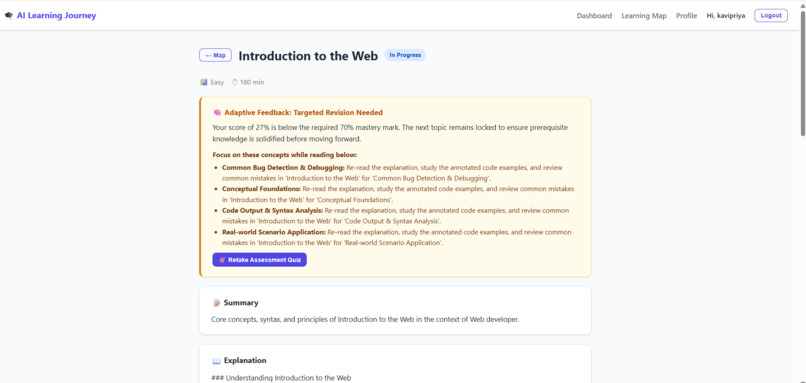
Task: Click the Summary section notepad icon
Action: click(x=216, y=303)
